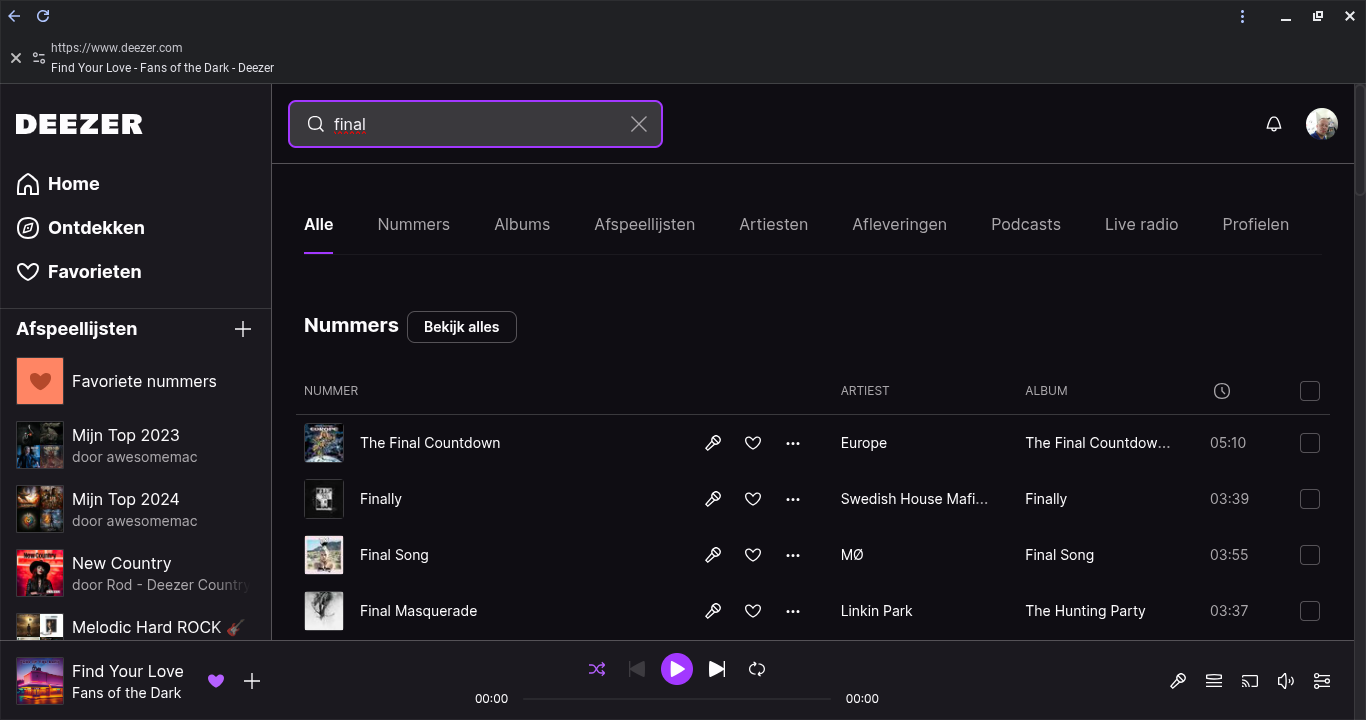
Task: Go to the previous track
Action: coord(637,669)
